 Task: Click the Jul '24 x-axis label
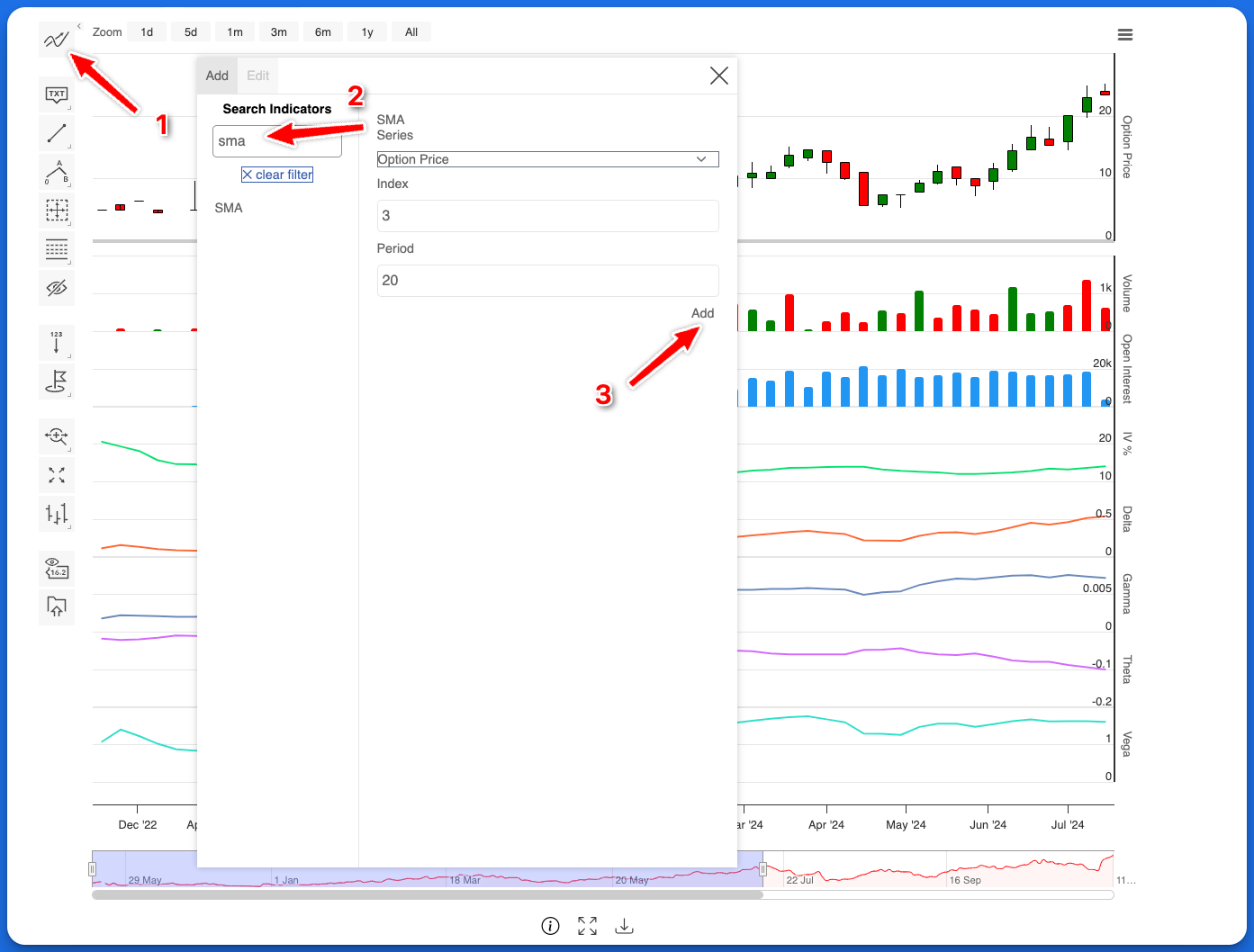(1068, 825)
